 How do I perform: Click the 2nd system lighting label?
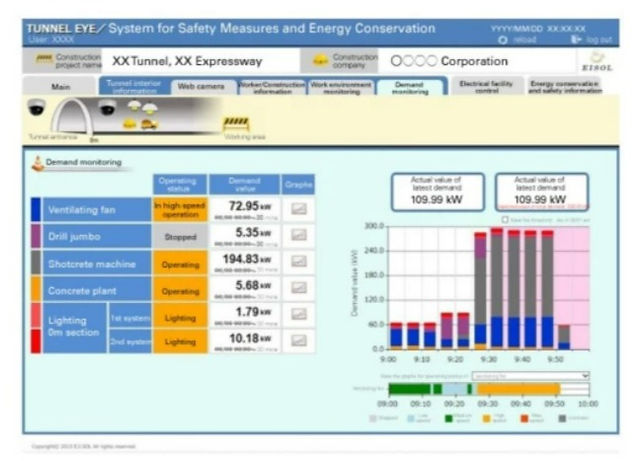130,341
